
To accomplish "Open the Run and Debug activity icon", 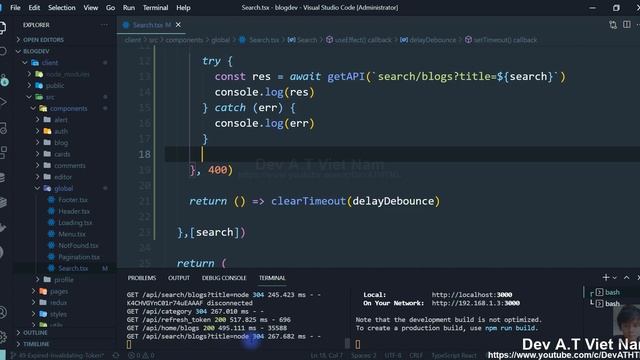I will 2,102.
